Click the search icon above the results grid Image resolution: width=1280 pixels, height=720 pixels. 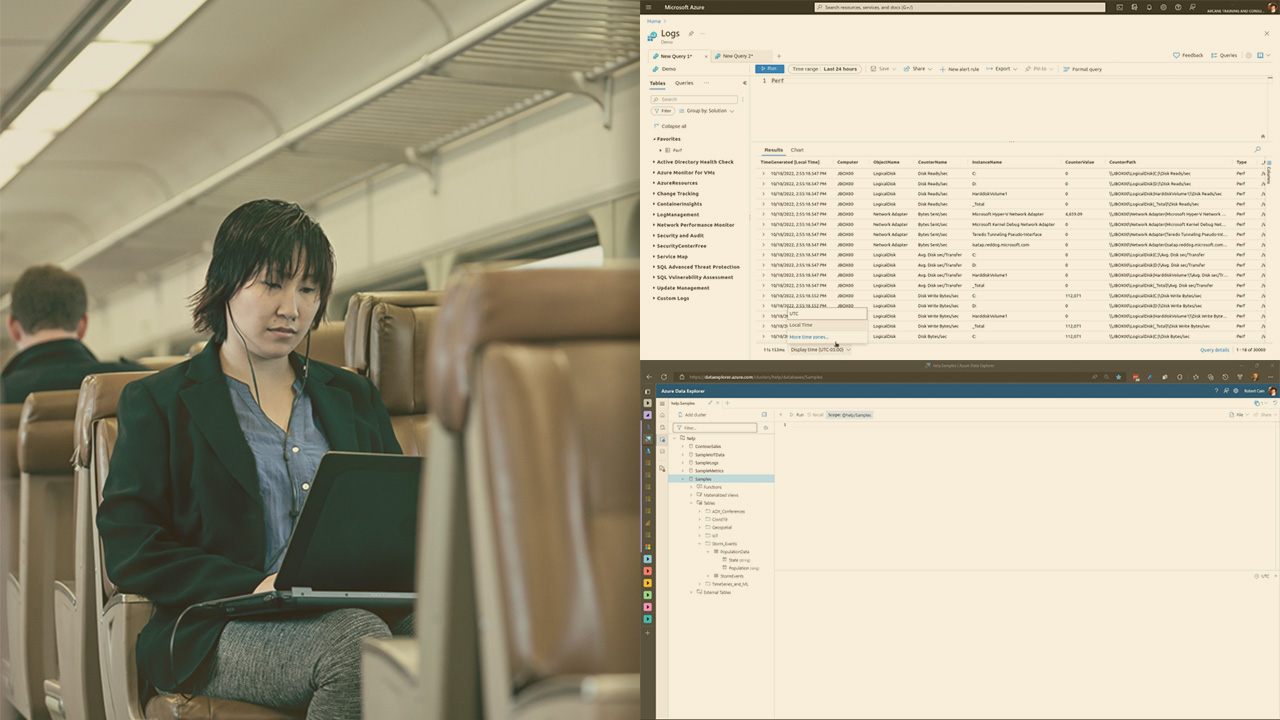[1257, 149]
